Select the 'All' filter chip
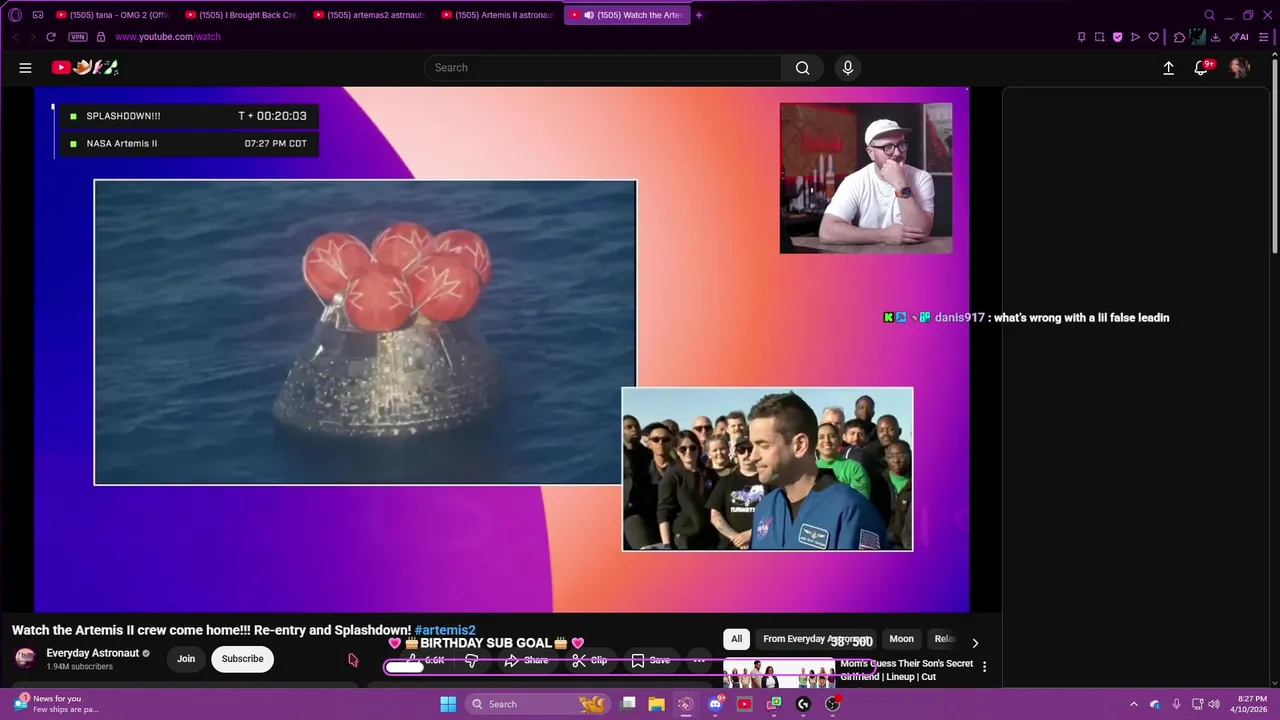Viewport: 1280px width, 720px height. point(736,639)
